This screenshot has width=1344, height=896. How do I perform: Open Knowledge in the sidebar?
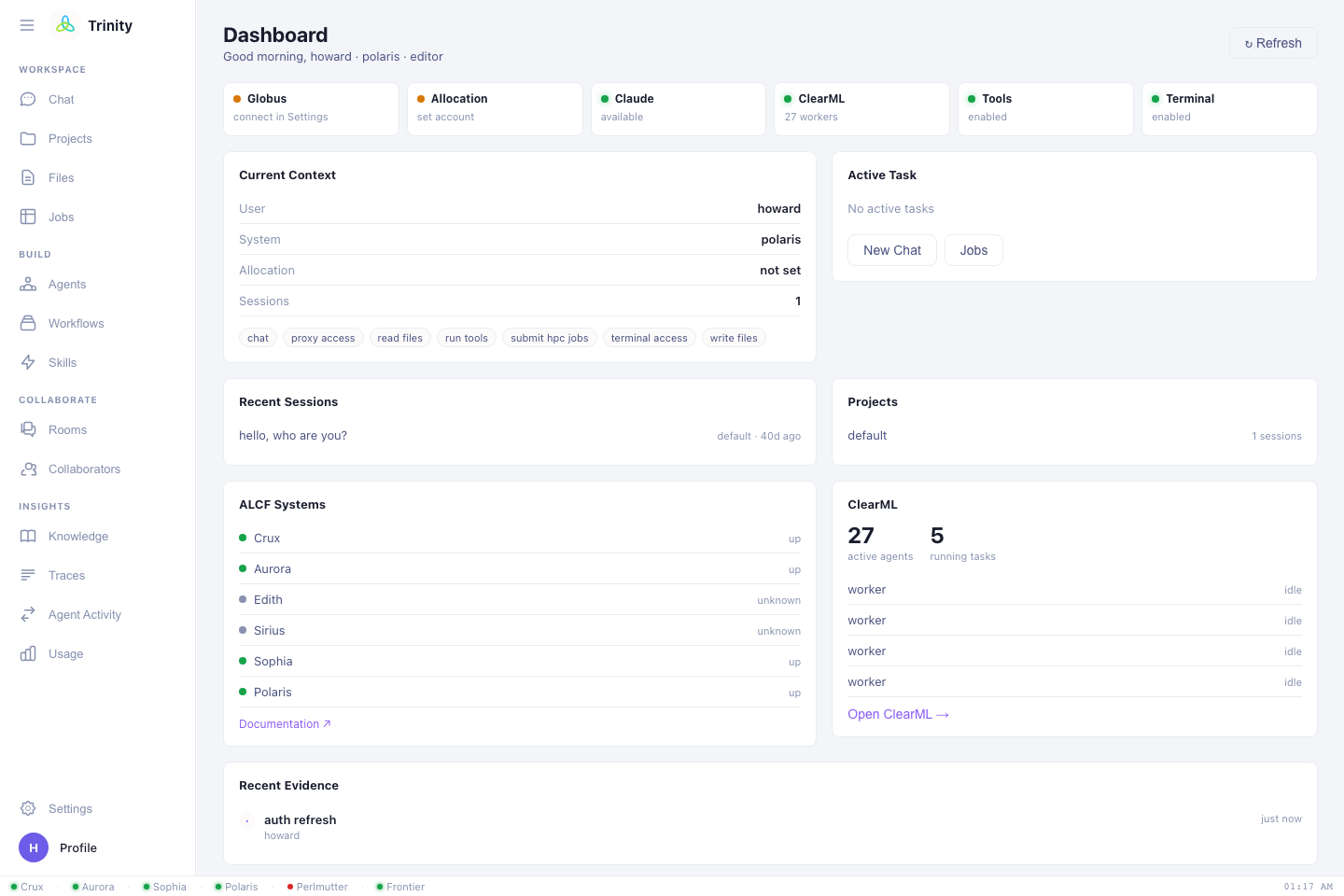pyautogui.click(x=97, y=536)
